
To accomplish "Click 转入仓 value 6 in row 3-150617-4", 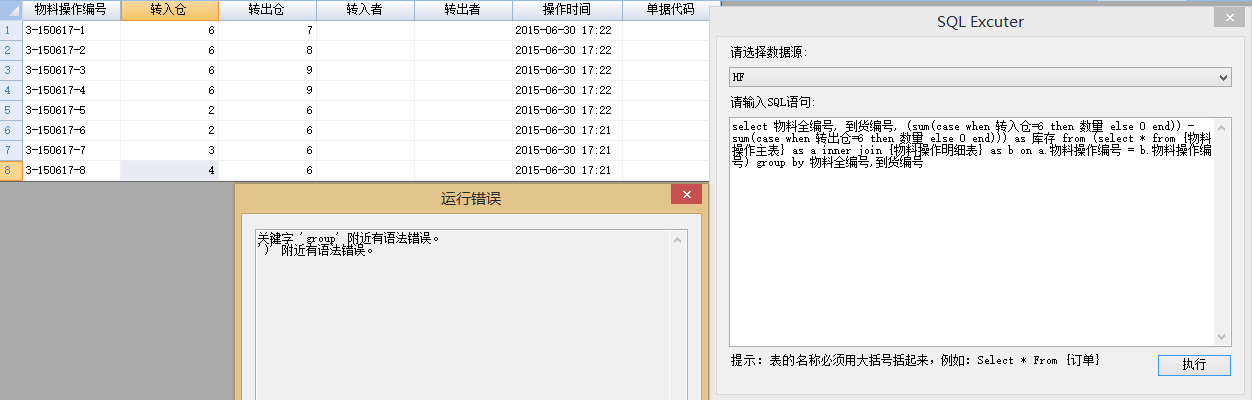I will [x=170, y=91].
